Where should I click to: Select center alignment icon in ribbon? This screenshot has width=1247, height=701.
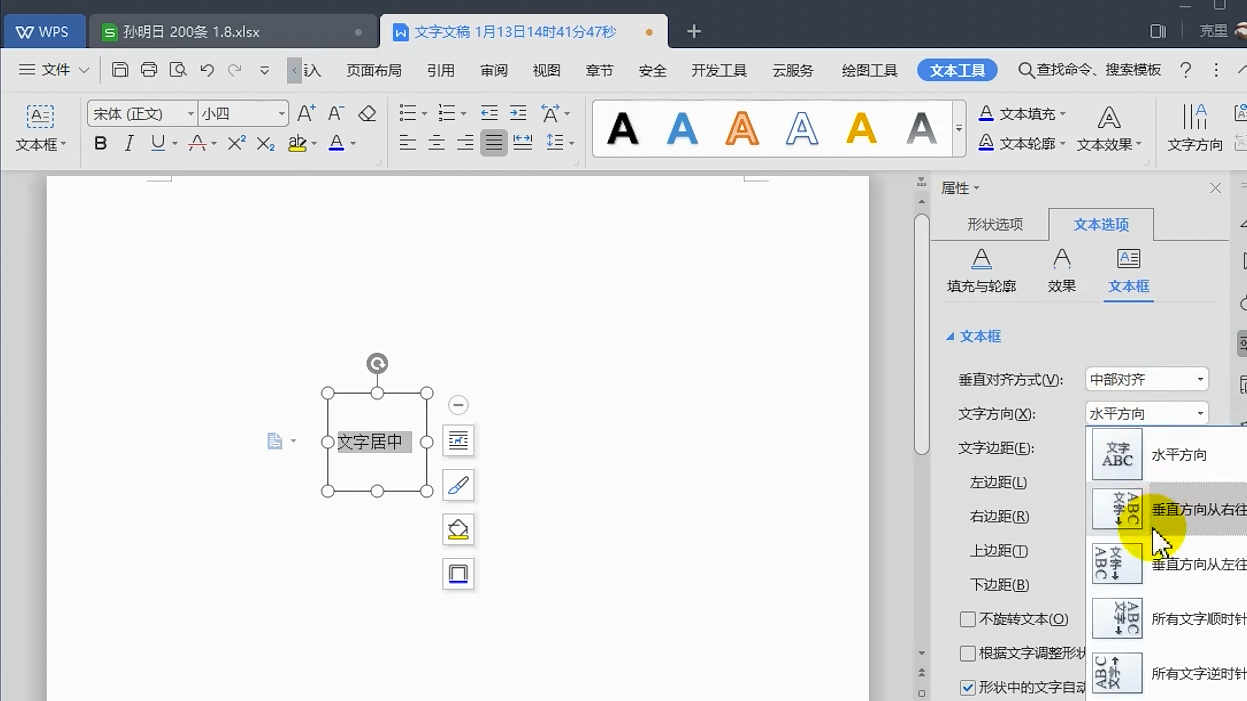[436, 144]
